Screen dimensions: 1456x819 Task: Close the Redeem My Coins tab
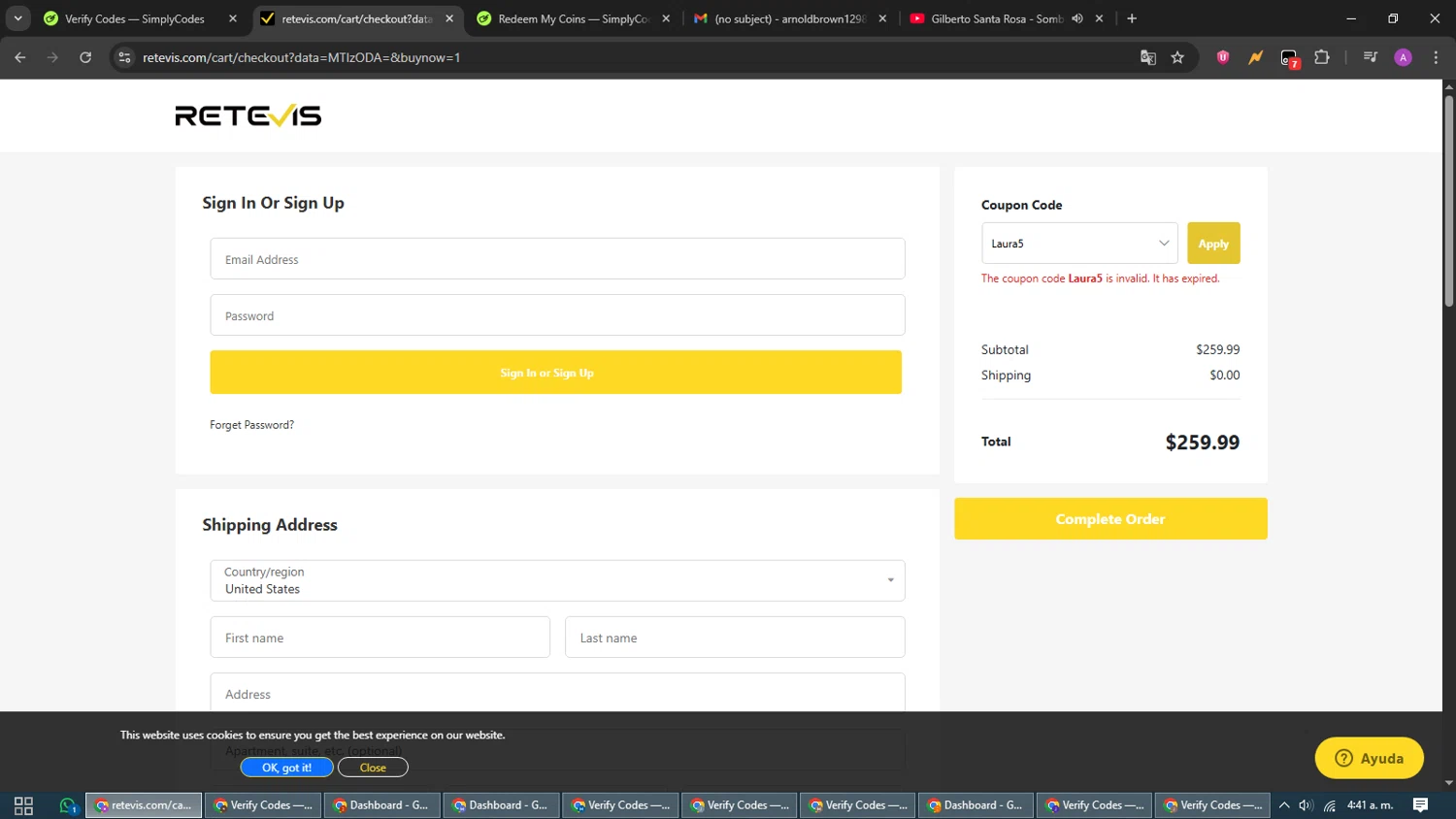(666, 18)
